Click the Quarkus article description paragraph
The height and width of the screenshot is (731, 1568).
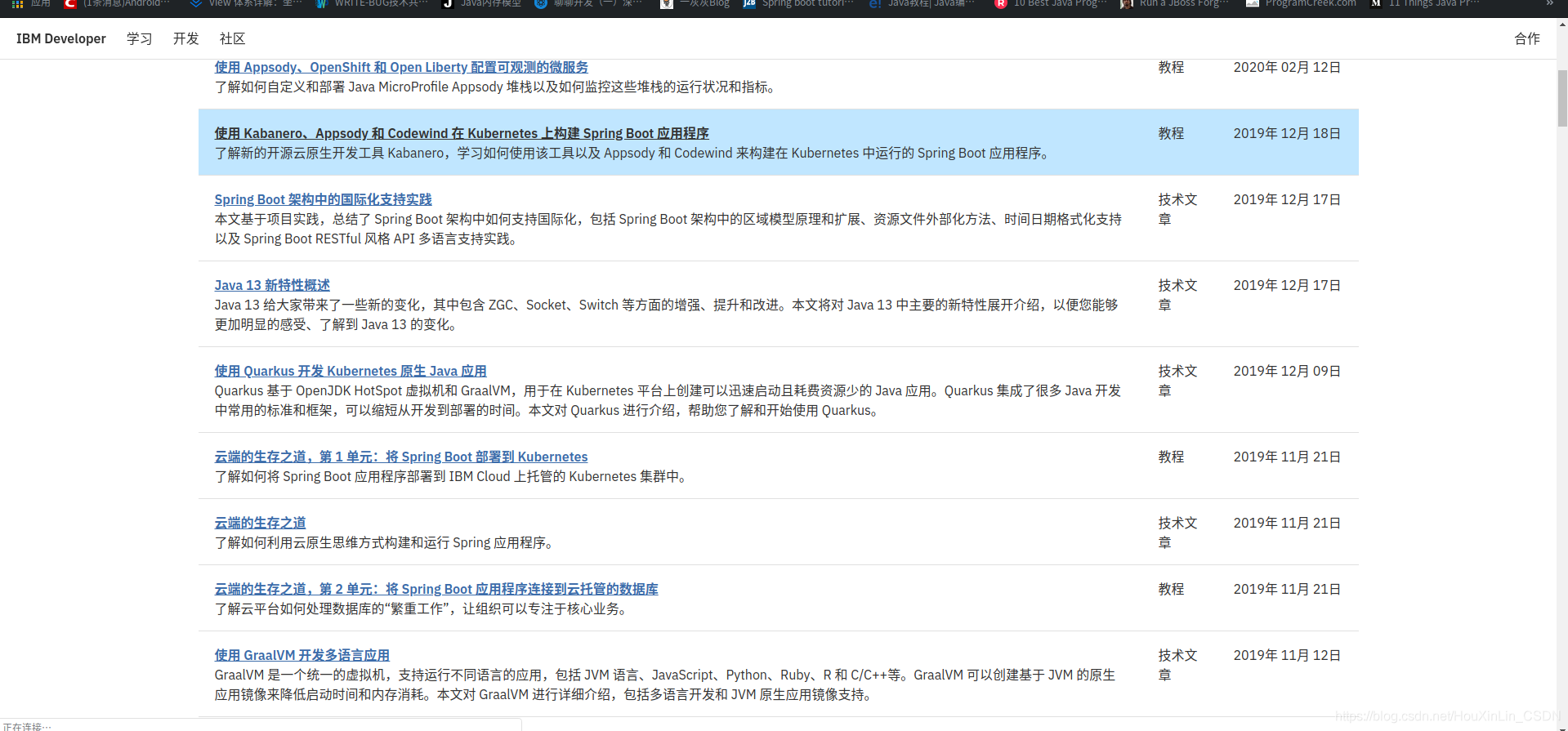coord(668,400)
